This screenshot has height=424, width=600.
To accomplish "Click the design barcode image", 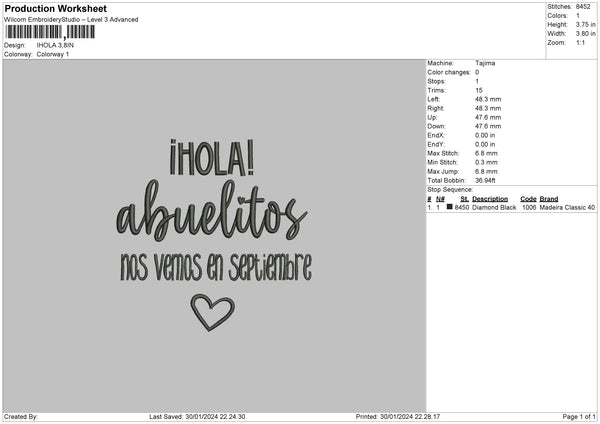I will click(50, 32).
